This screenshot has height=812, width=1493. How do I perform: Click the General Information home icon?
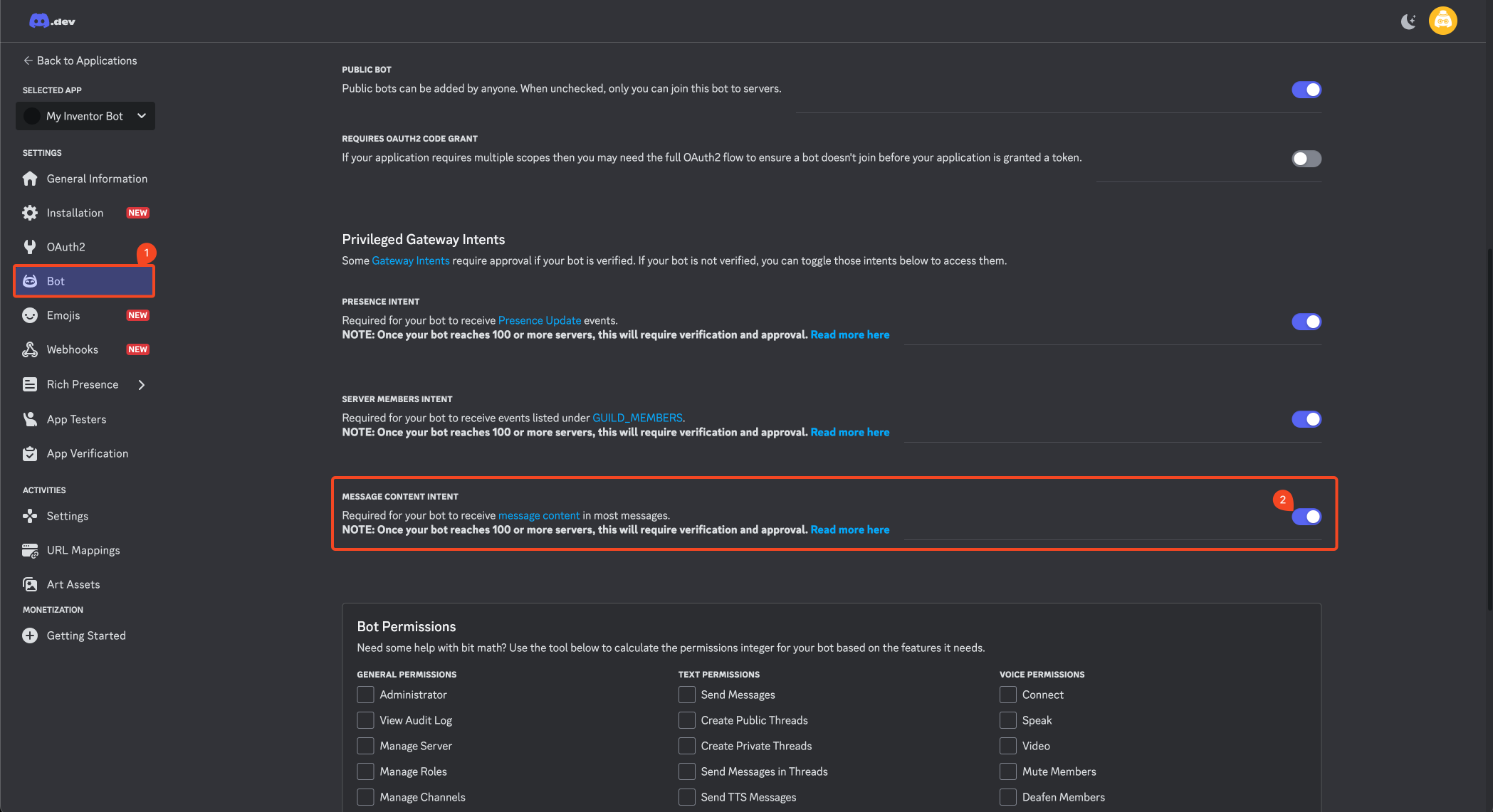[30, 179]
